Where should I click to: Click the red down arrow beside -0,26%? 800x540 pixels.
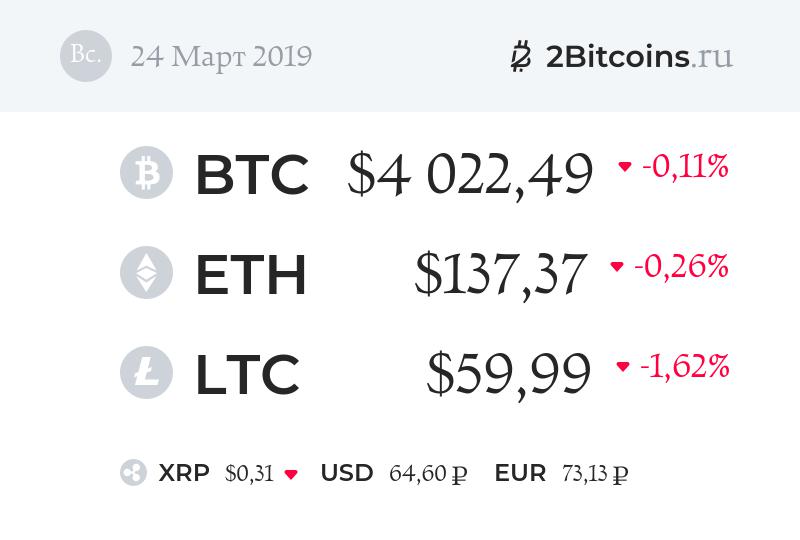[x=617, y=267]
